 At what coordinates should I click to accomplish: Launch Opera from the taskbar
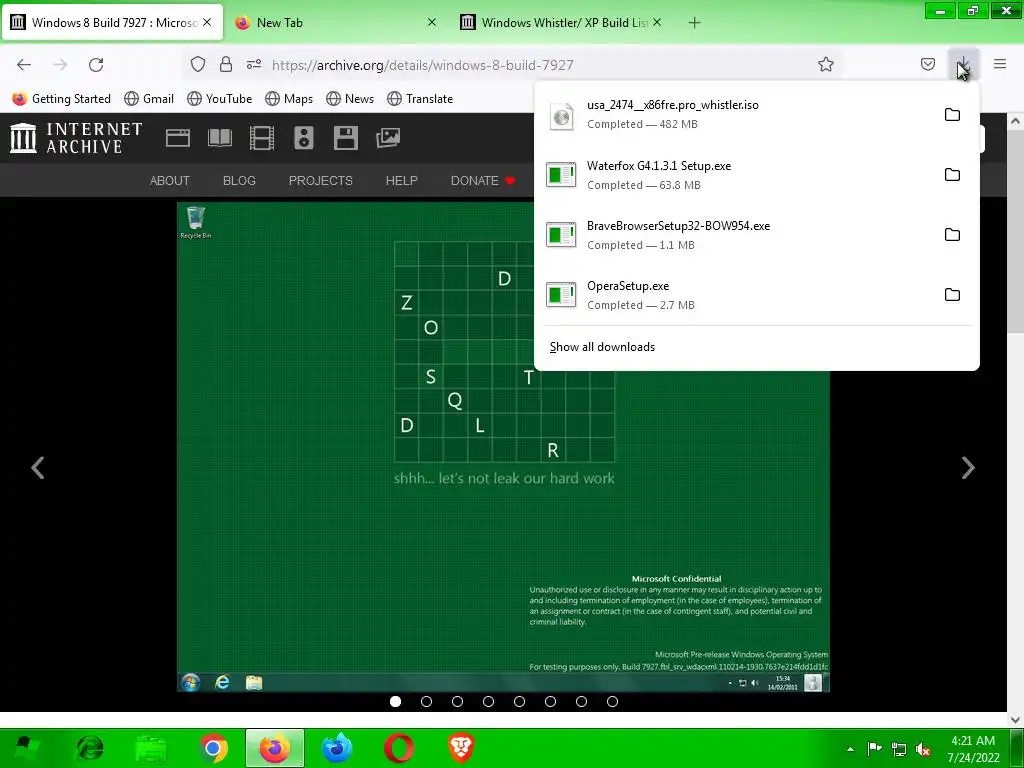(x=399, y=748)
